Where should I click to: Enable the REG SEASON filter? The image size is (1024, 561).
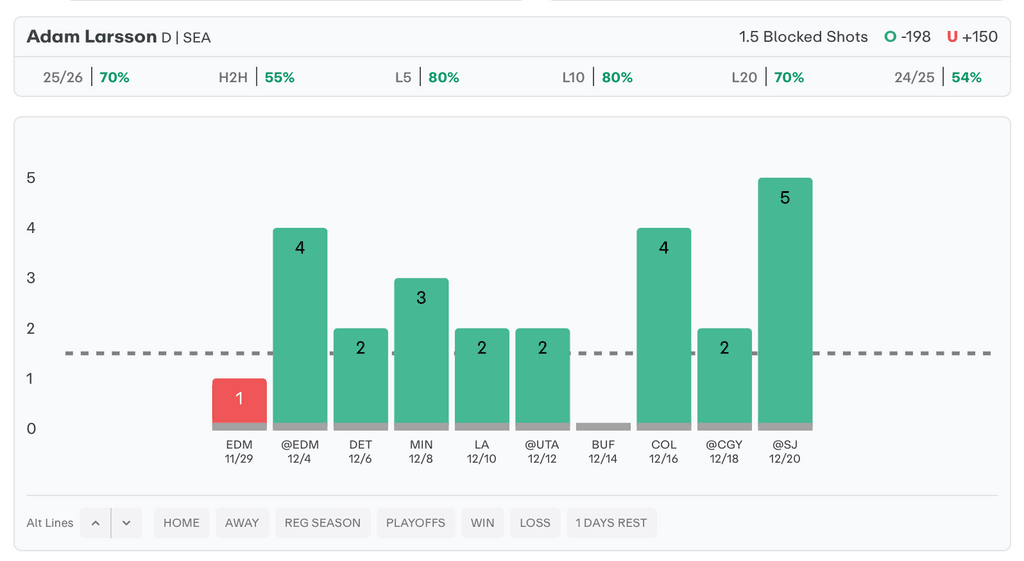pos(322,523)
